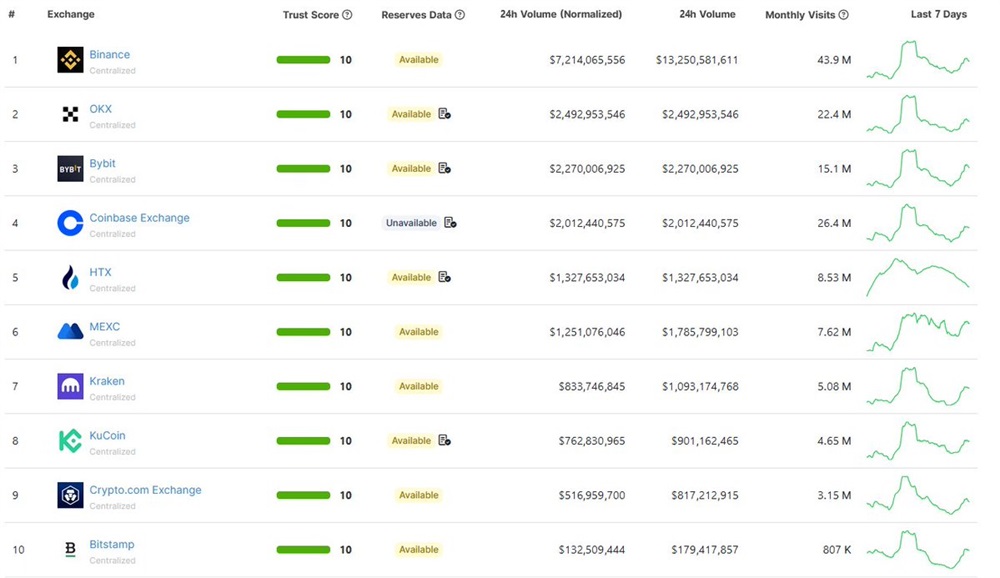This screenshot has width=1000, height=578.
Task: Open the Bitstamp exchange link
Action: click(x=112, y=545)
